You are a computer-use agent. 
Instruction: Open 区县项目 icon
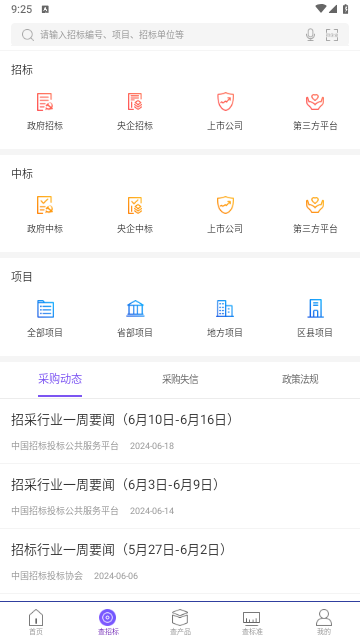[315, 309]
